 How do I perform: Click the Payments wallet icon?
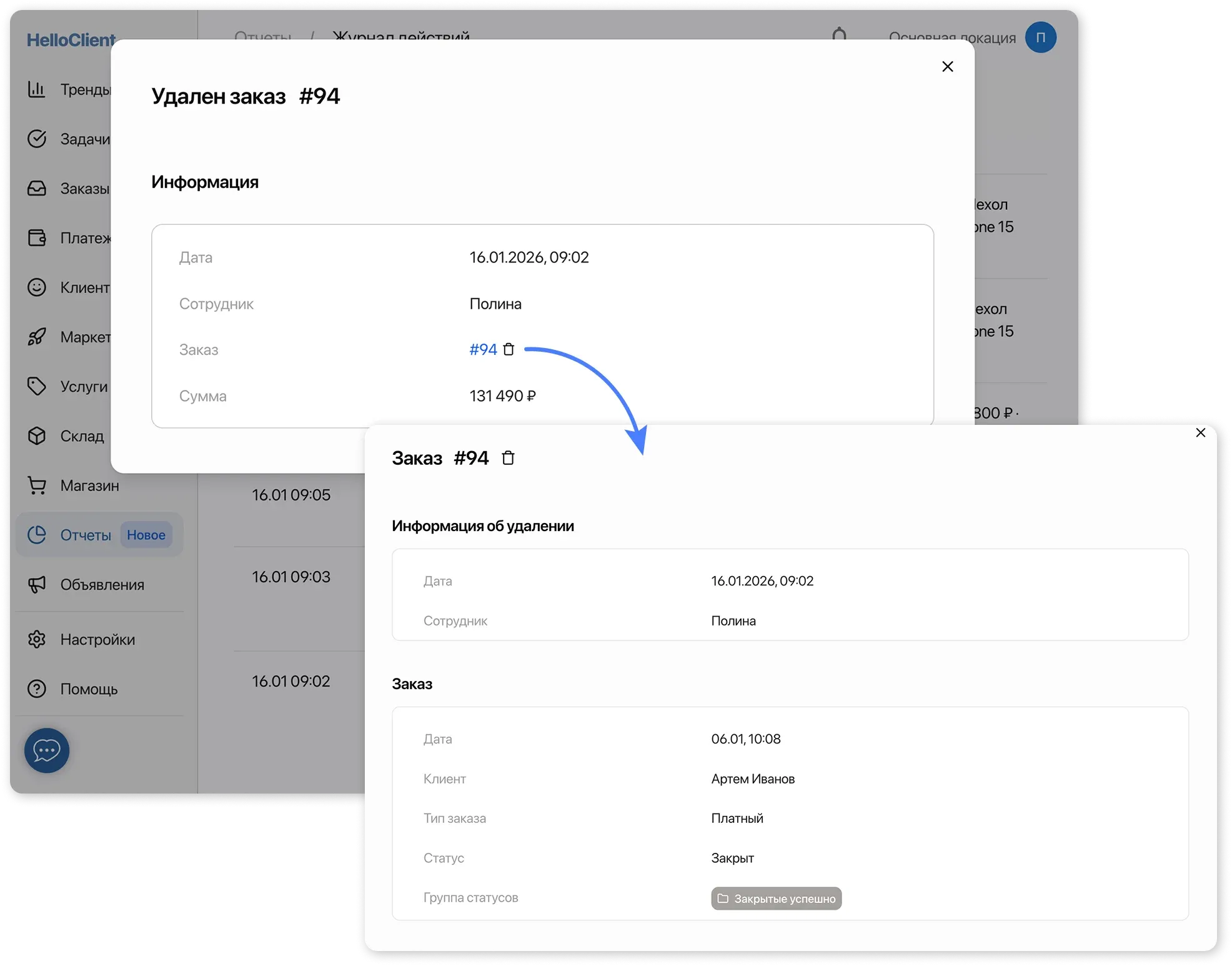coord(37,238)
